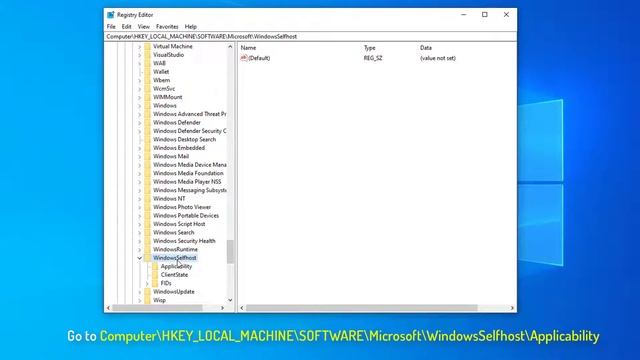Click the Wallet folder icon
The height and width of the screenshot is (360, 640).
point(147,72)
